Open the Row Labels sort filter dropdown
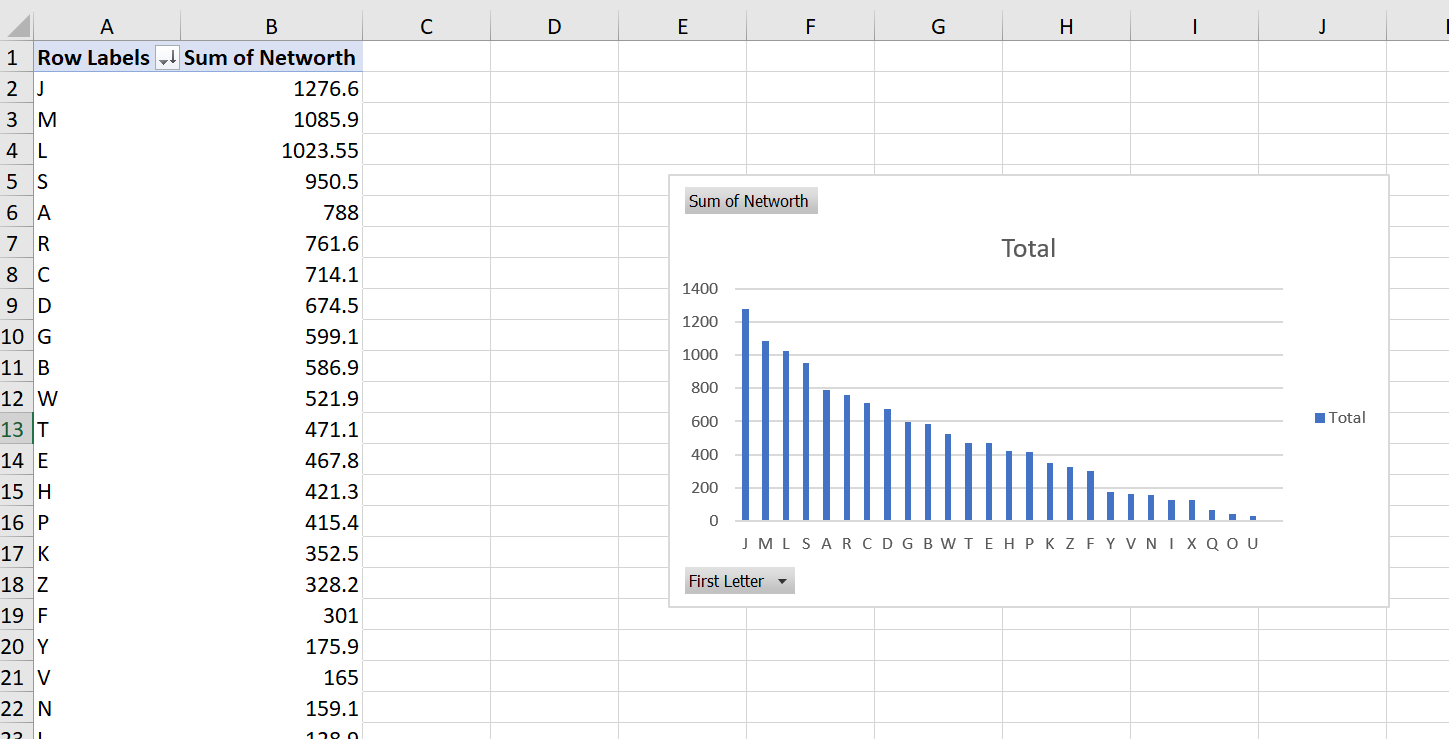 [167, 59]
